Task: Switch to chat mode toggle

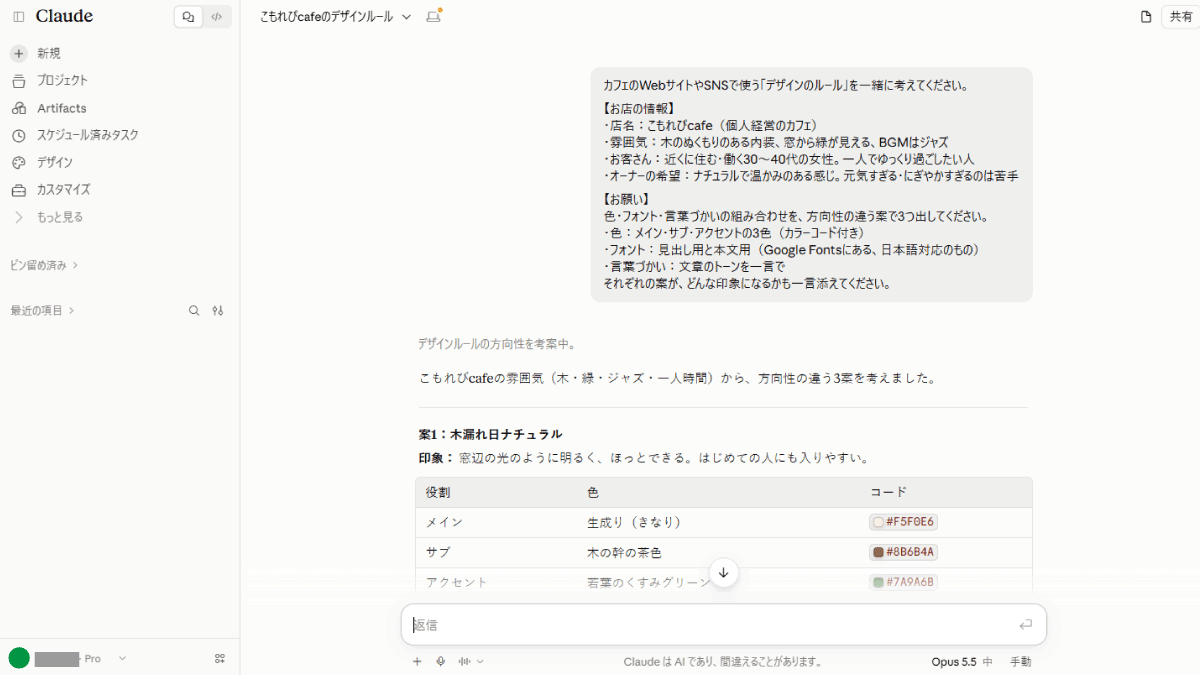Action: (188, 17)
